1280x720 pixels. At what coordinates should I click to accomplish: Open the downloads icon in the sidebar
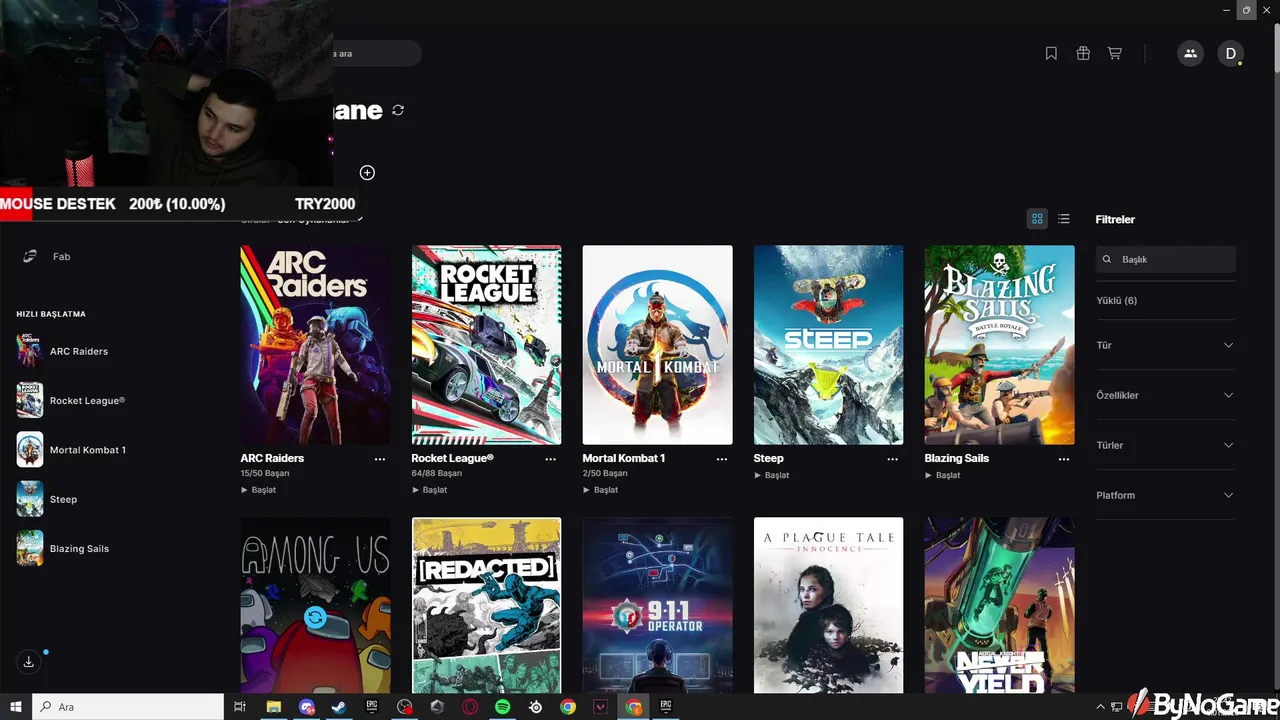pos(29,662)
